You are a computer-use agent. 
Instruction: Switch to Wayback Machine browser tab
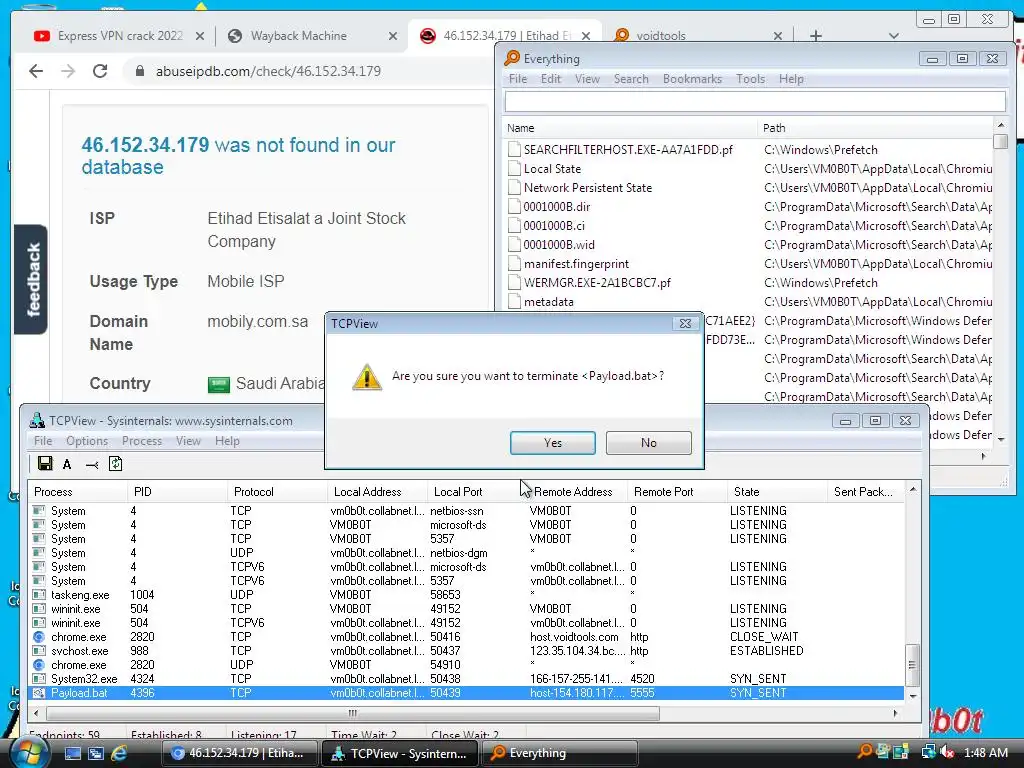[x=299, y=36]
